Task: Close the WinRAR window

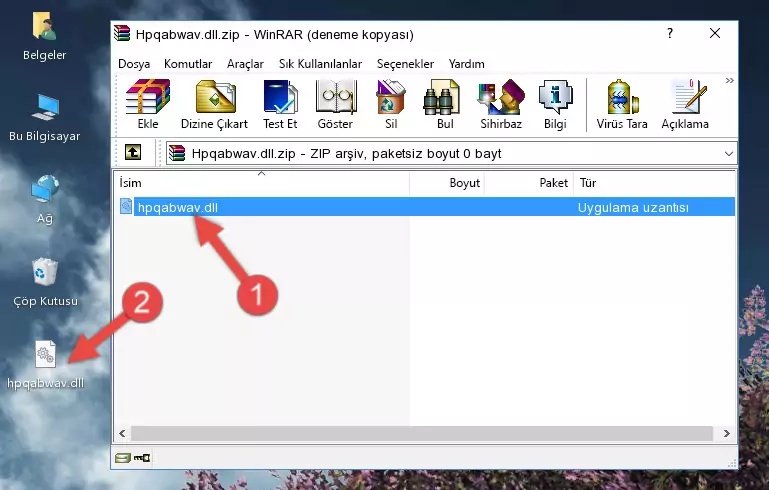Action: click(x=715, y=33)
